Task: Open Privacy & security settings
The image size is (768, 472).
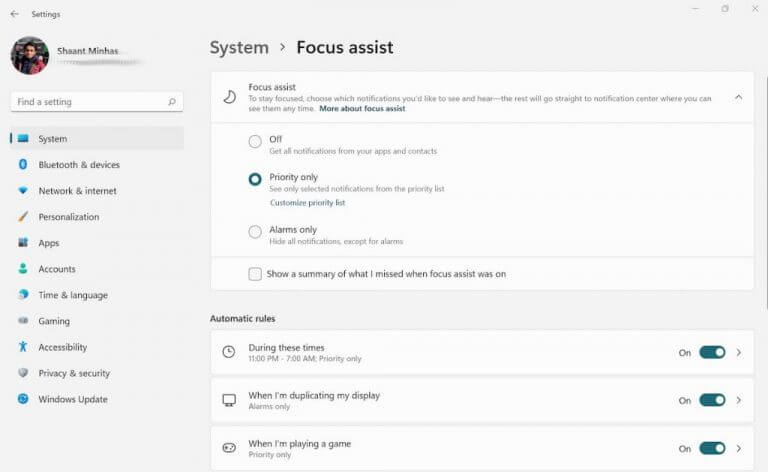Action: pyautogui.click(x=97, y=373)
